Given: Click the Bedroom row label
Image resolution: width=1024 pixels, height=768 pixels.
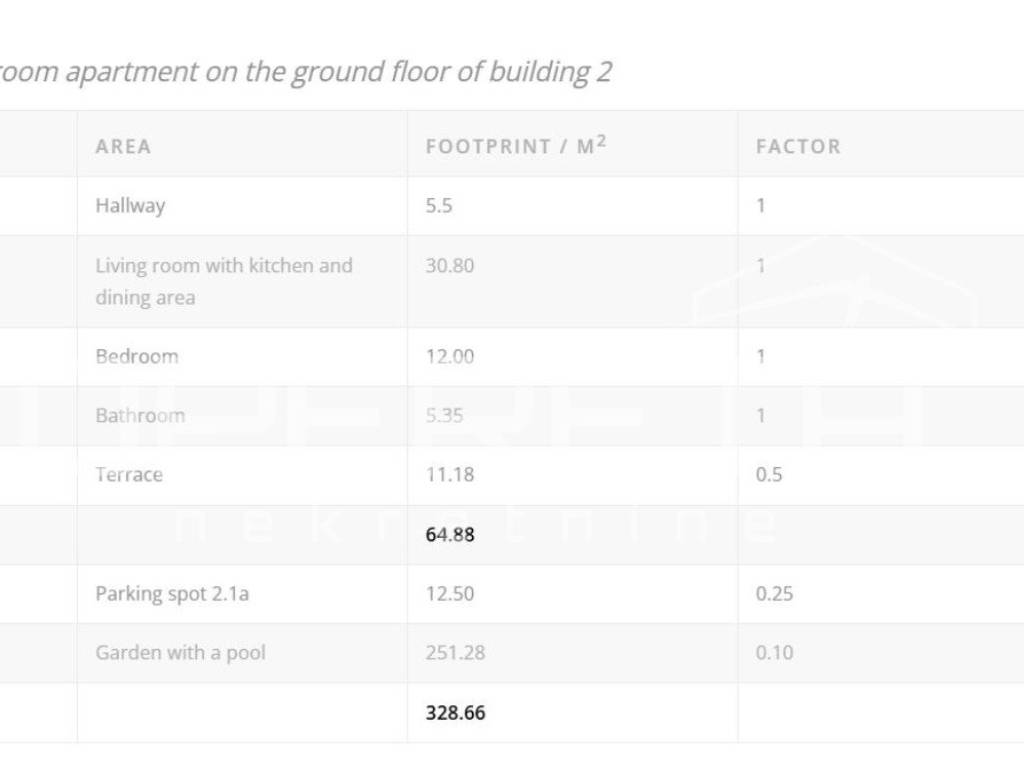Looking at the screenshot, I should [x=136, y=356].
